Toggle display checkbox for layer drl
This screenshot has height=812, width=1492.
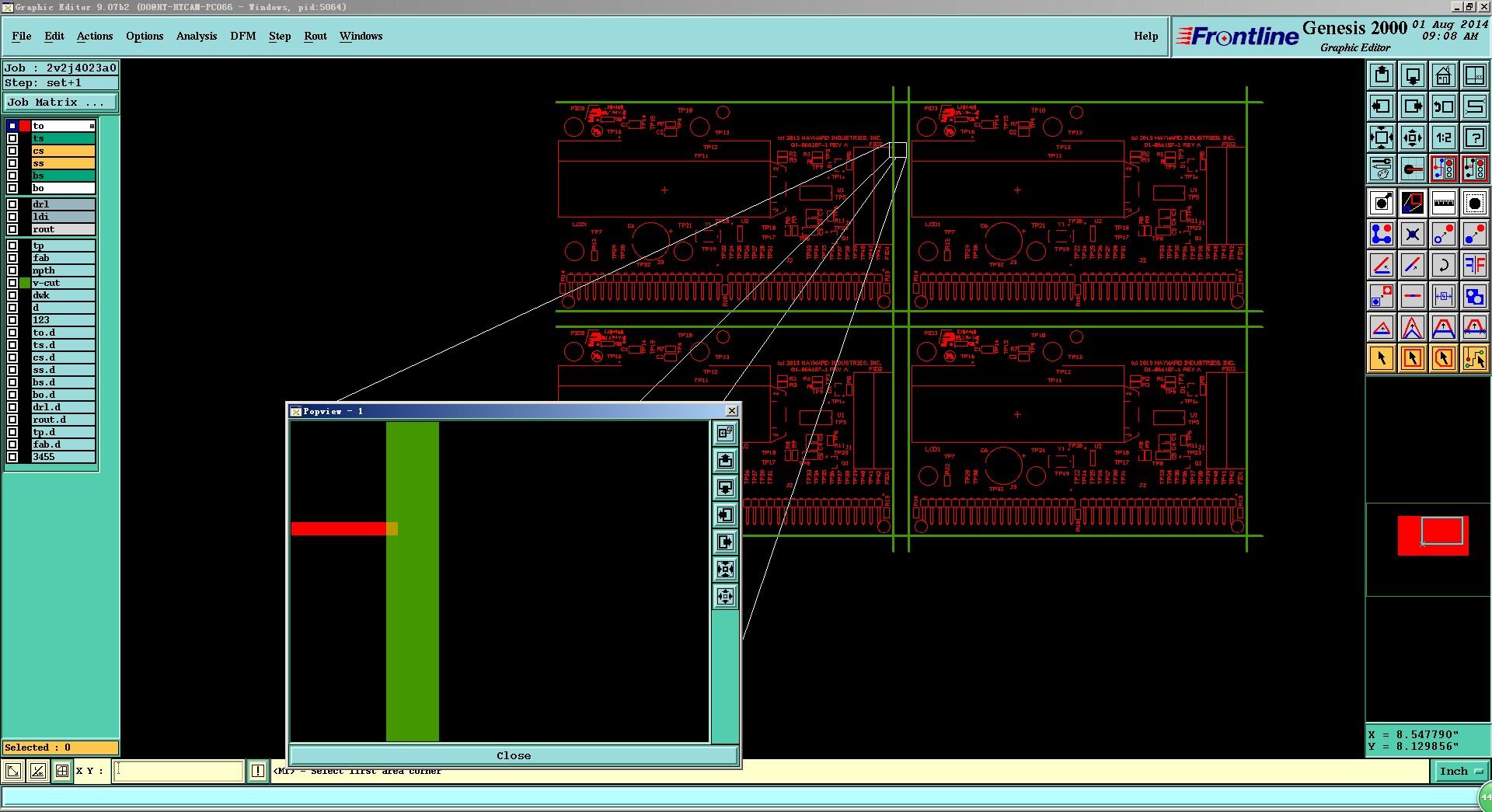[12, 204]
